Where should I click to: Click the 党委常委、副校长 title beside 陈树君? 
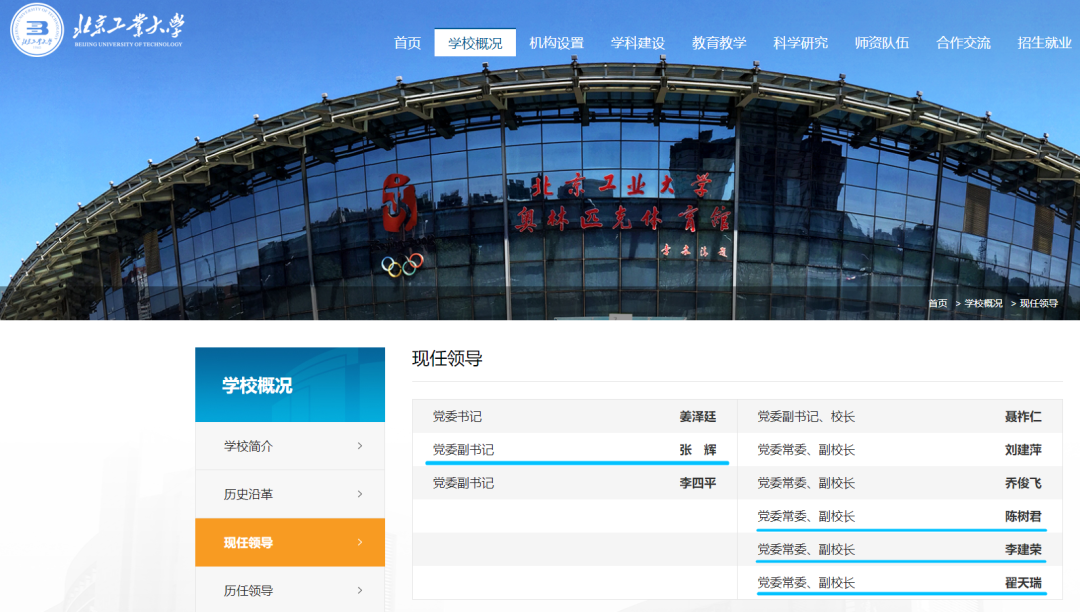tap(806, 516)
